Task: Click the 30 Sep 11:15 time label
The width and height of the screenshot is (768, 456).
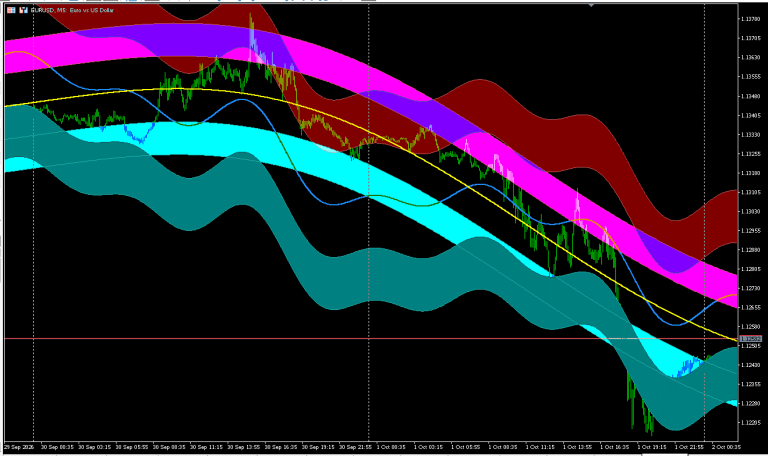Action: (206, 447)
